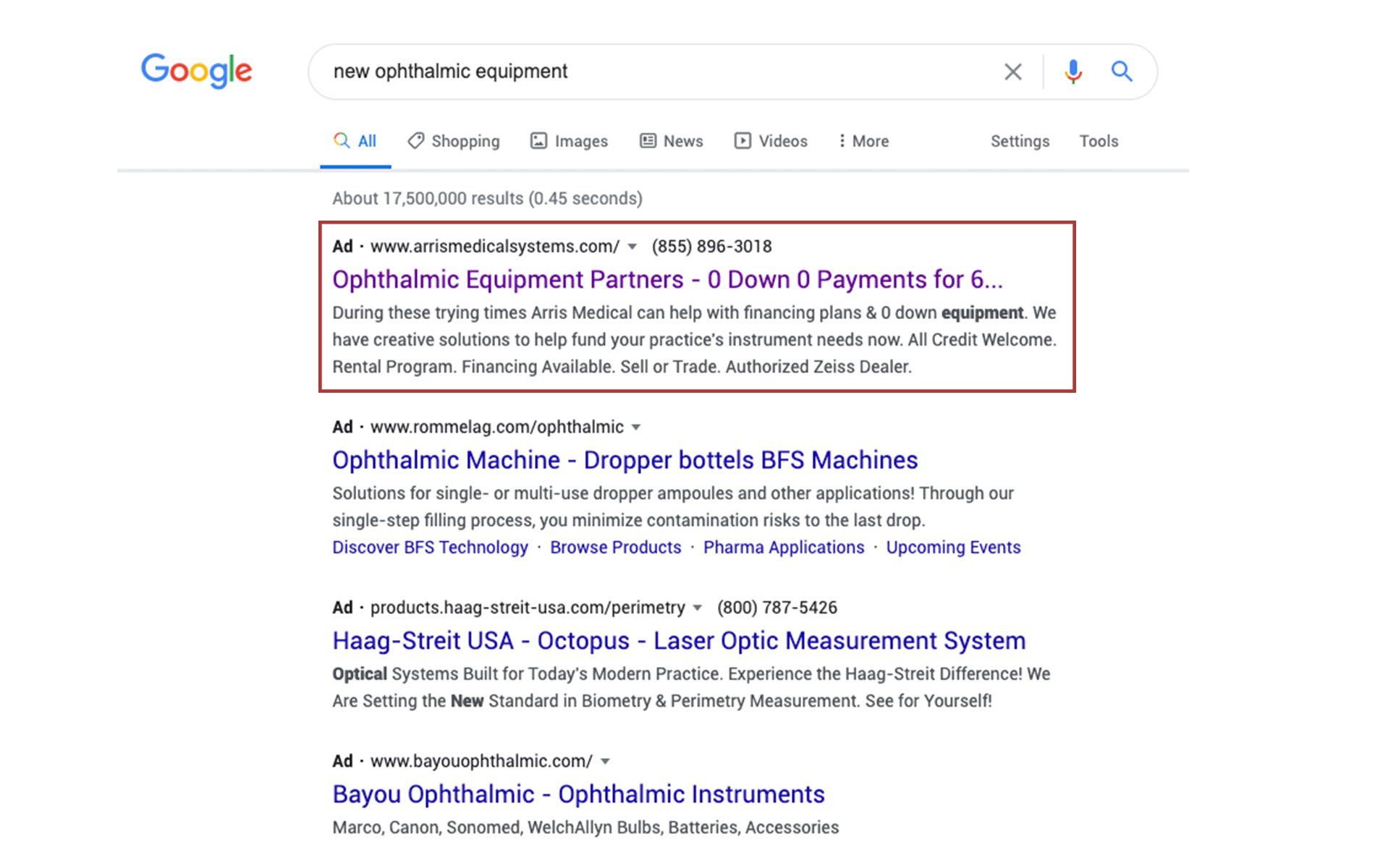The width and height of the screenshot is (1375, 868).
Task: Open the News tab
Action: click(672, 141)
